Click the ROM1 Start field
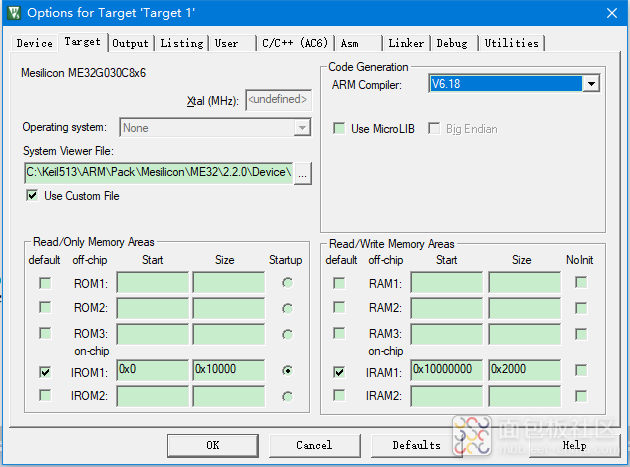This screenshot has height=467, width=630. [x=152, y=283]
